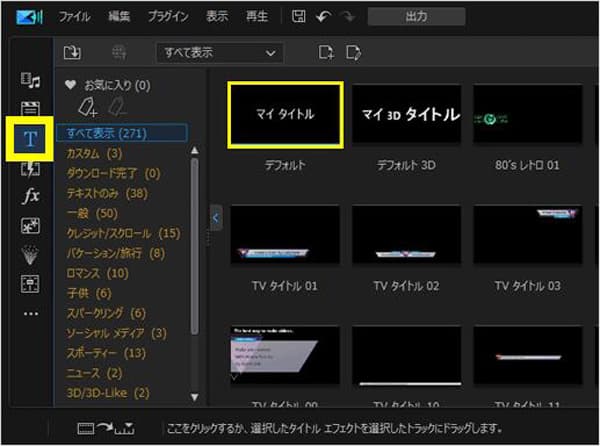Select the TV タイトル 03 thumbnail
The image size is (600, 446).
click(528, 234)
